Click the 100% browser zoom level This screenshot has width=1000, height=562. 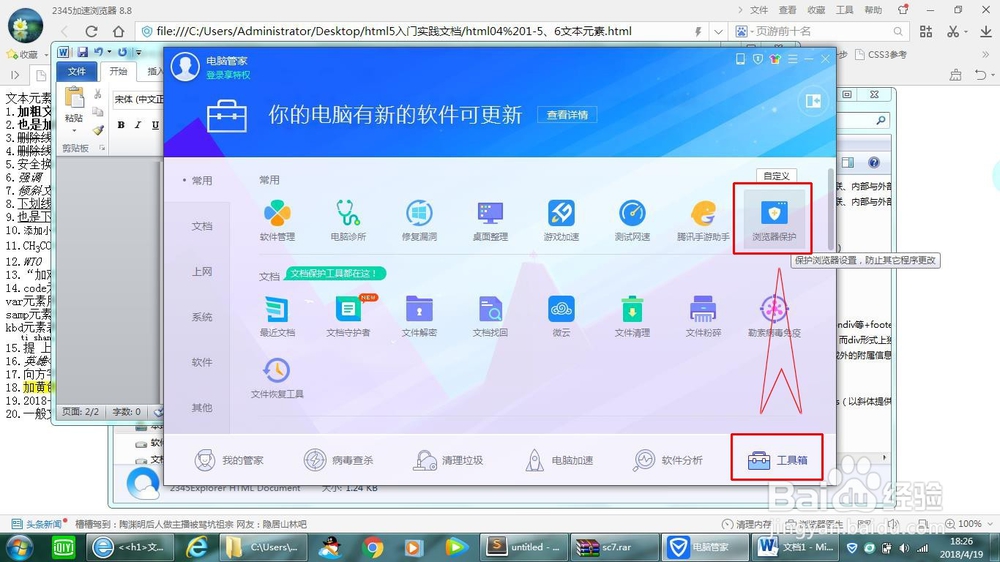click(x=969, y=524)
